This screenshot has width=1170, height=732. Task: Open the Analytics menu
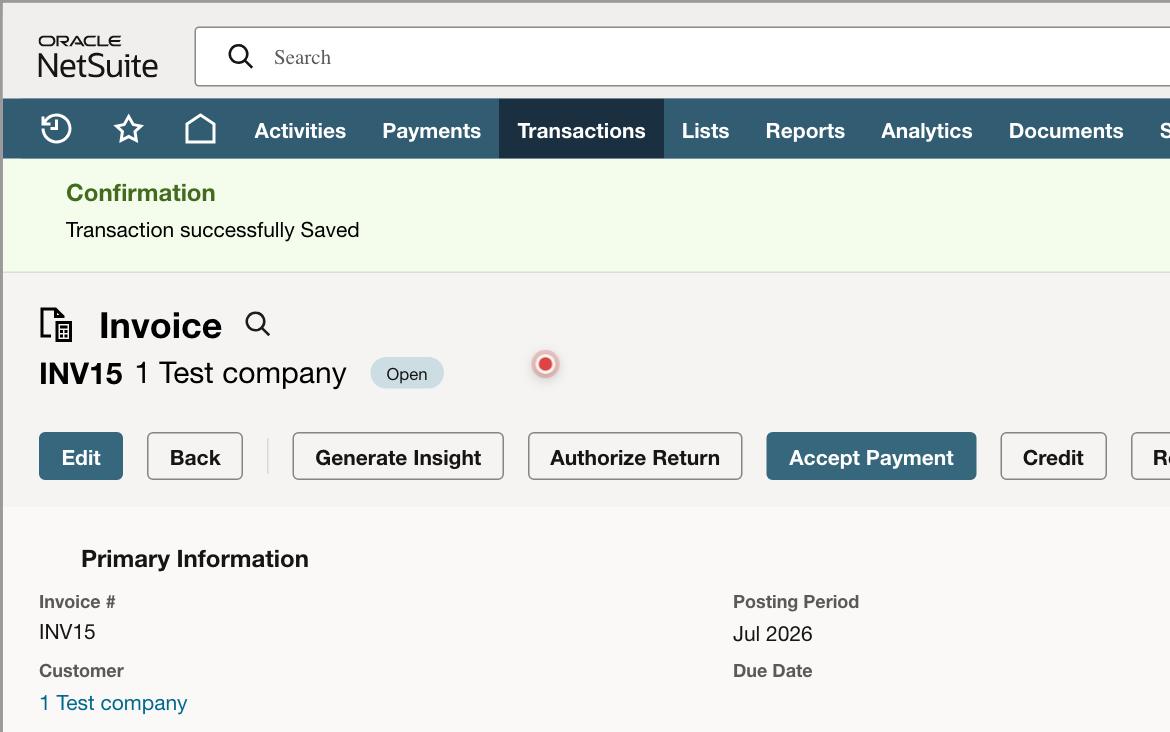pos(927,131)
